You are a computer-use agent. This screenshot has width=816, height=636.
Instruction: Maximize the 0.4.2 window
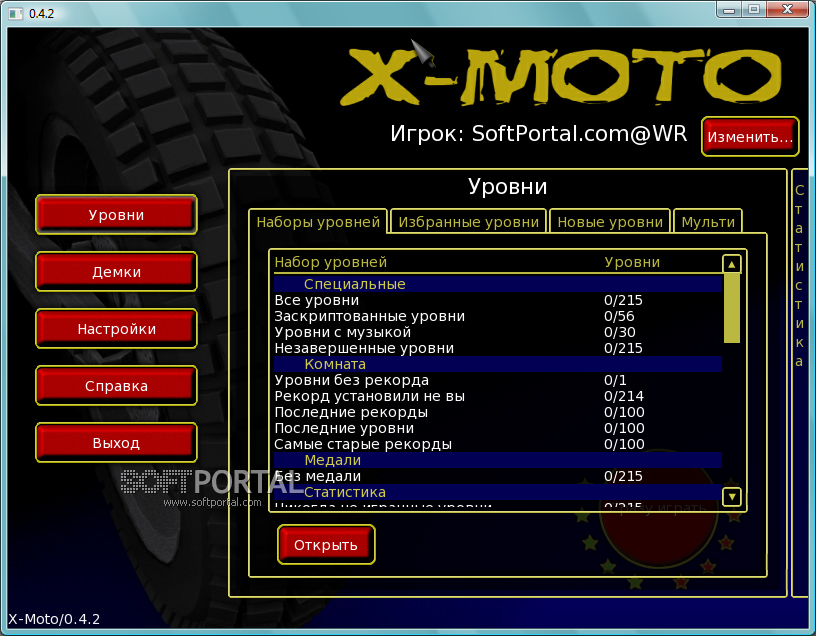pyautogui.click(x=754, y=10)
